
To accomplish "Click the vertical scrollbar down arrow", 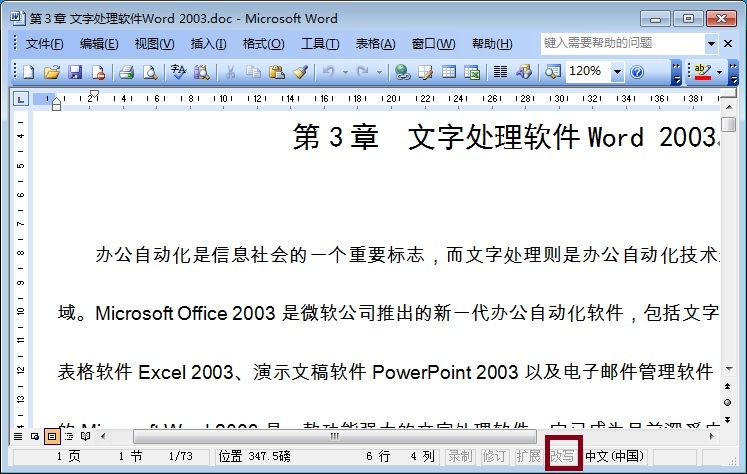I will [729, 369].
